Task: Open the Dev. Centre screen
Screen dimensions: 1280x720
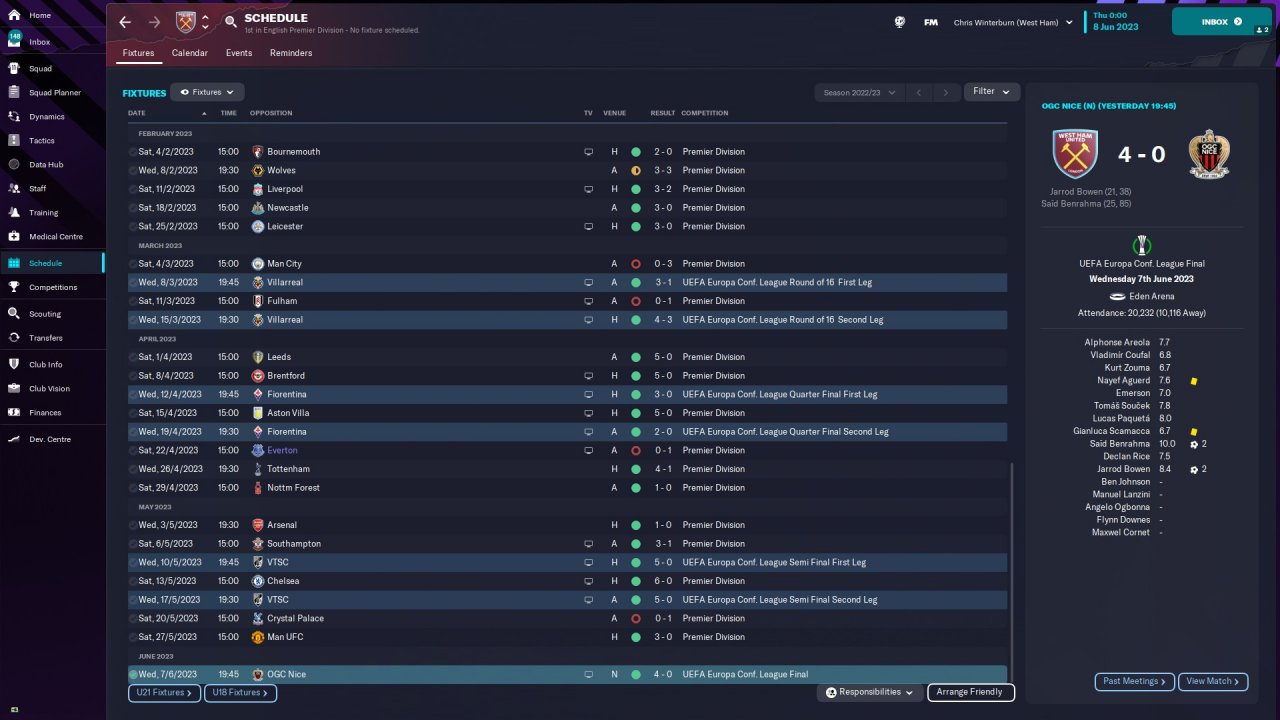Action: [52, 440]
